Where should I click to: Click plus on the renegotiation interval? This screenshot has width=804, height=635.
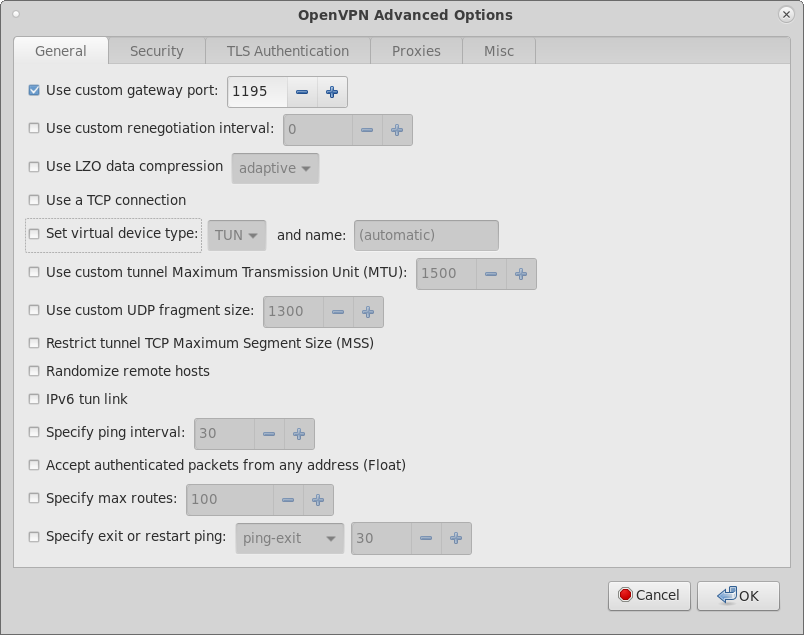pos(397,130)
